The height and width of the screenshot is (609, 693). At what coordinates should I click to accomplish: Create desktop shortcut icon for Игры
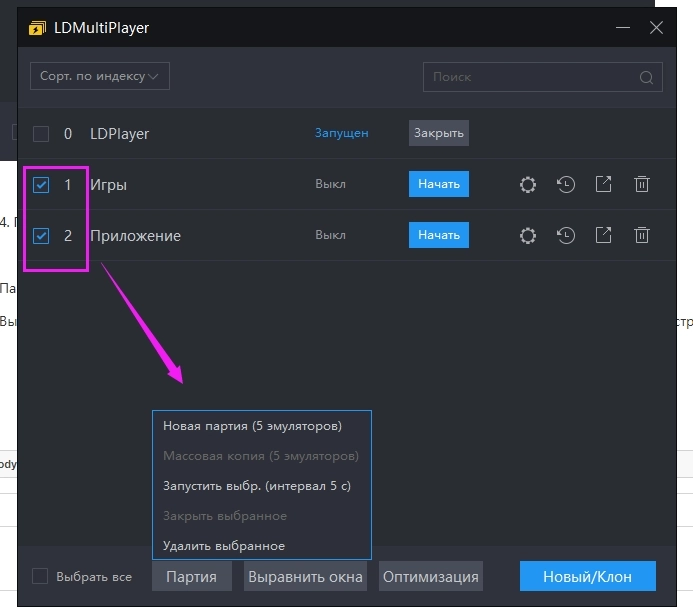coord(604,184)
